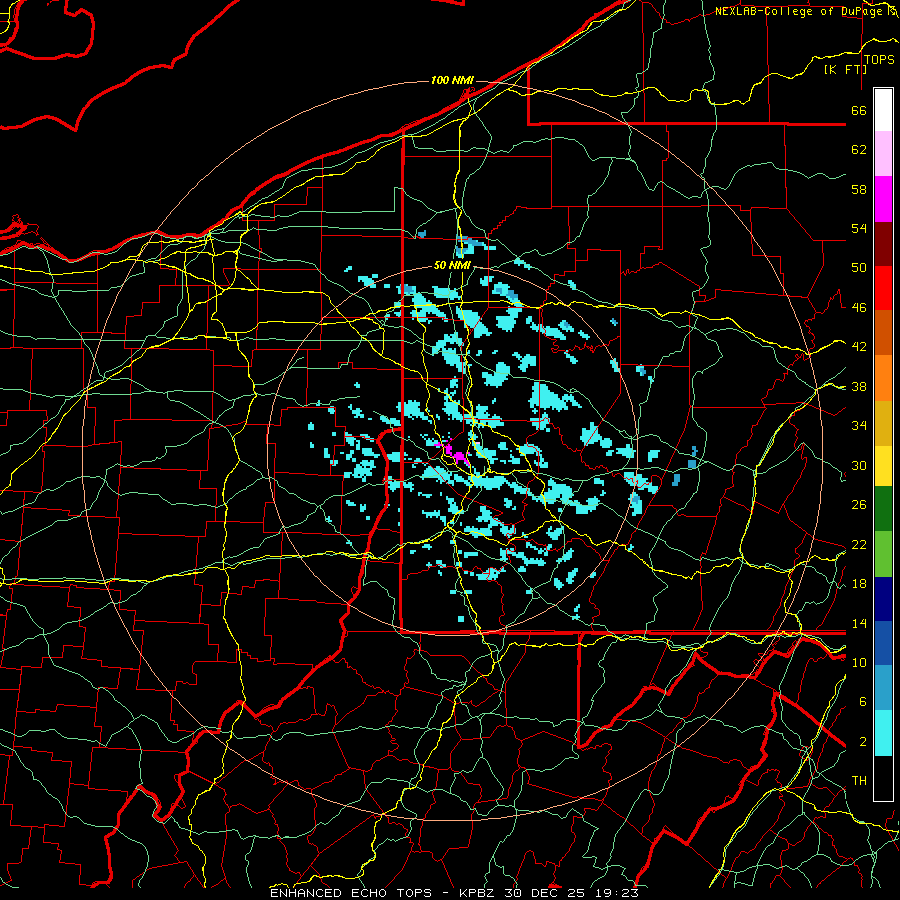Click the 'TH' threshold label in the legend
The height and width of the screenshot is (900, 900).
pyautogui.click(x=859, y=781)
